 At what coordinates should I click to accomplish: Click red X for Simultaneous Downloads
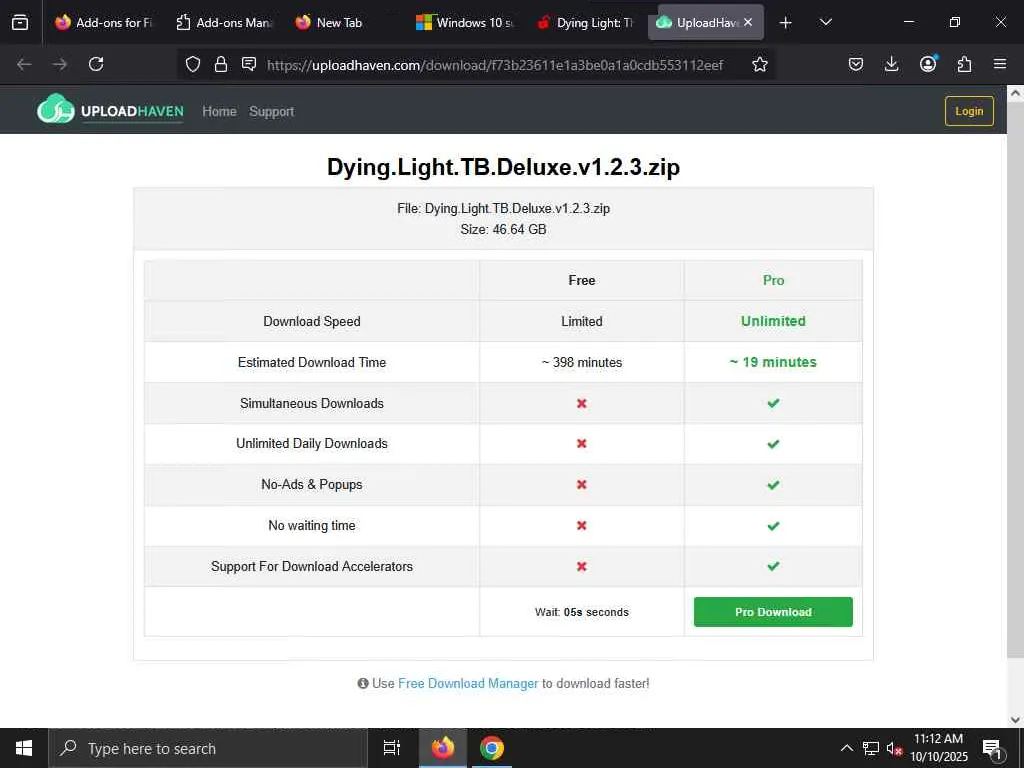[582, 404]
